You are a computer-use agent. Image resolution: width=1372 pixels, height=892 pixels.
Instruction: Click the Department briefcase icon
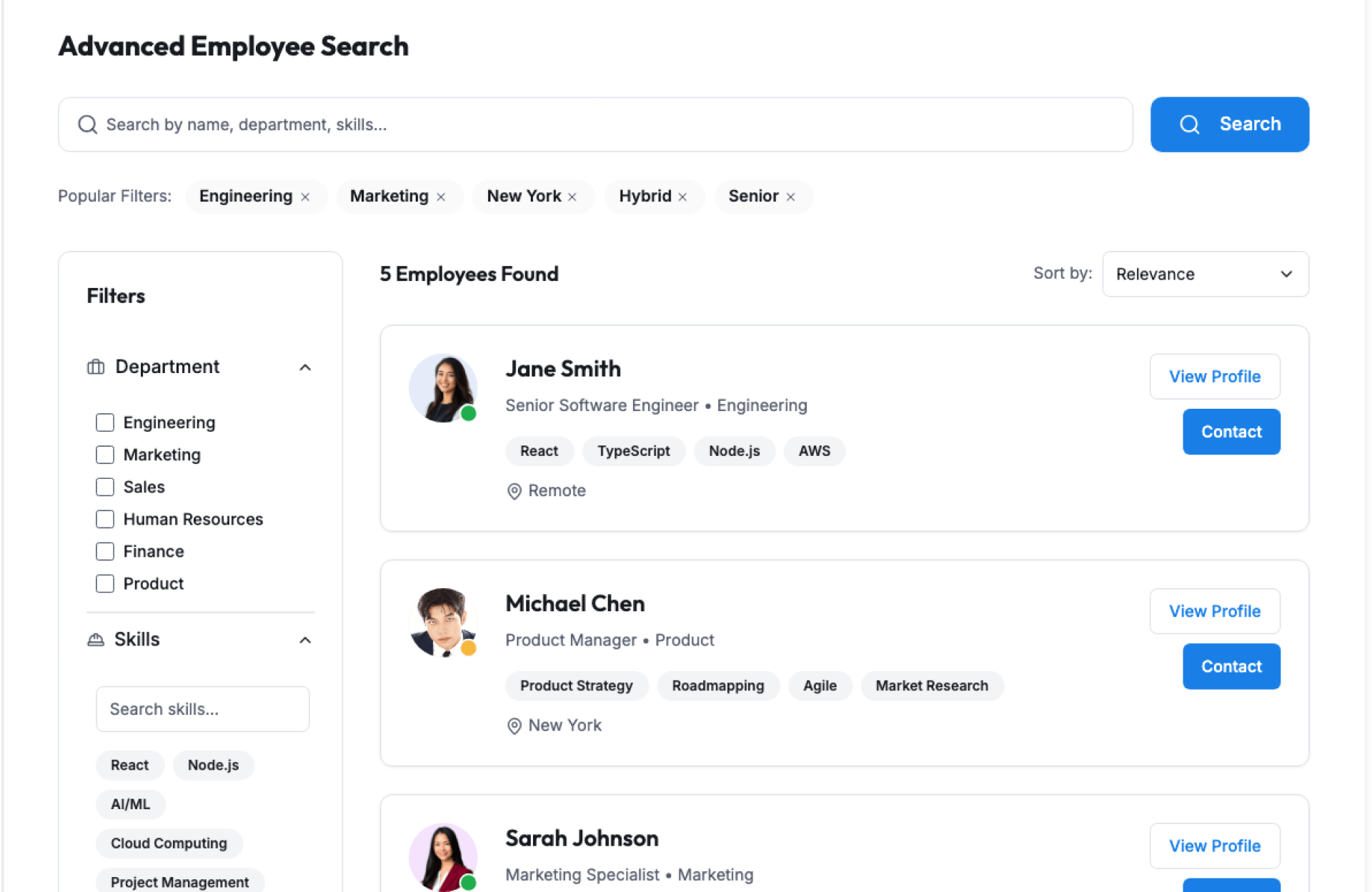(96, 367)
